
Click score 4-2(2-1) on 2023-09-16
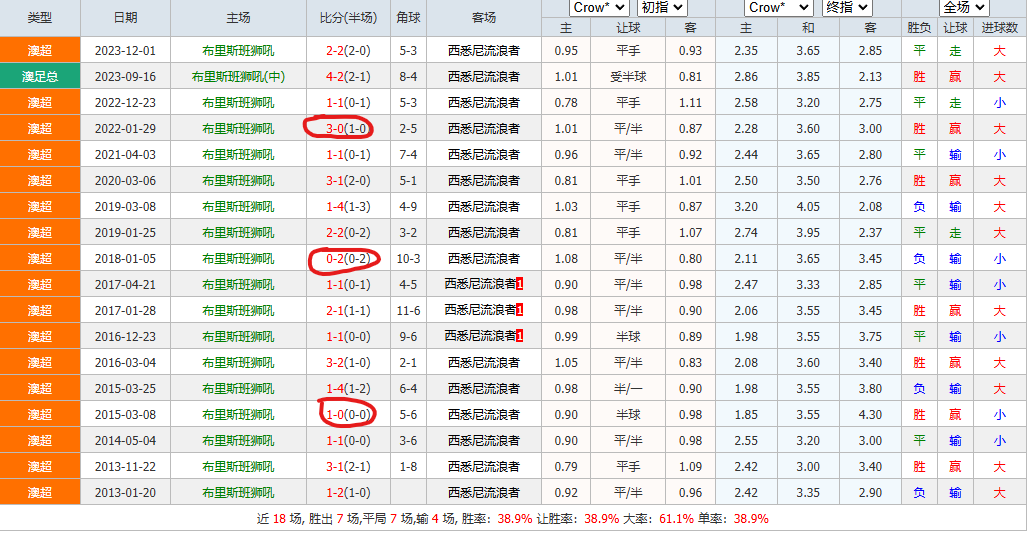(348, 77)
